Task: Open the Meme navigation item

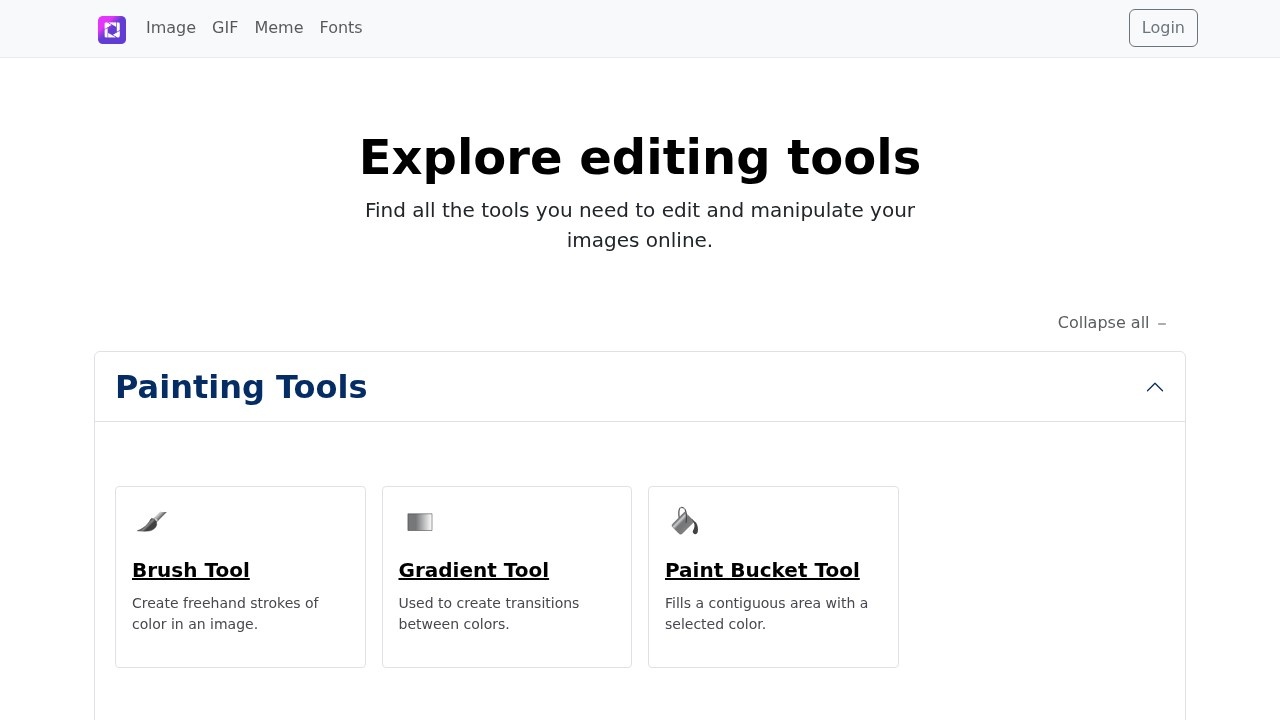Action: [278, 28]
